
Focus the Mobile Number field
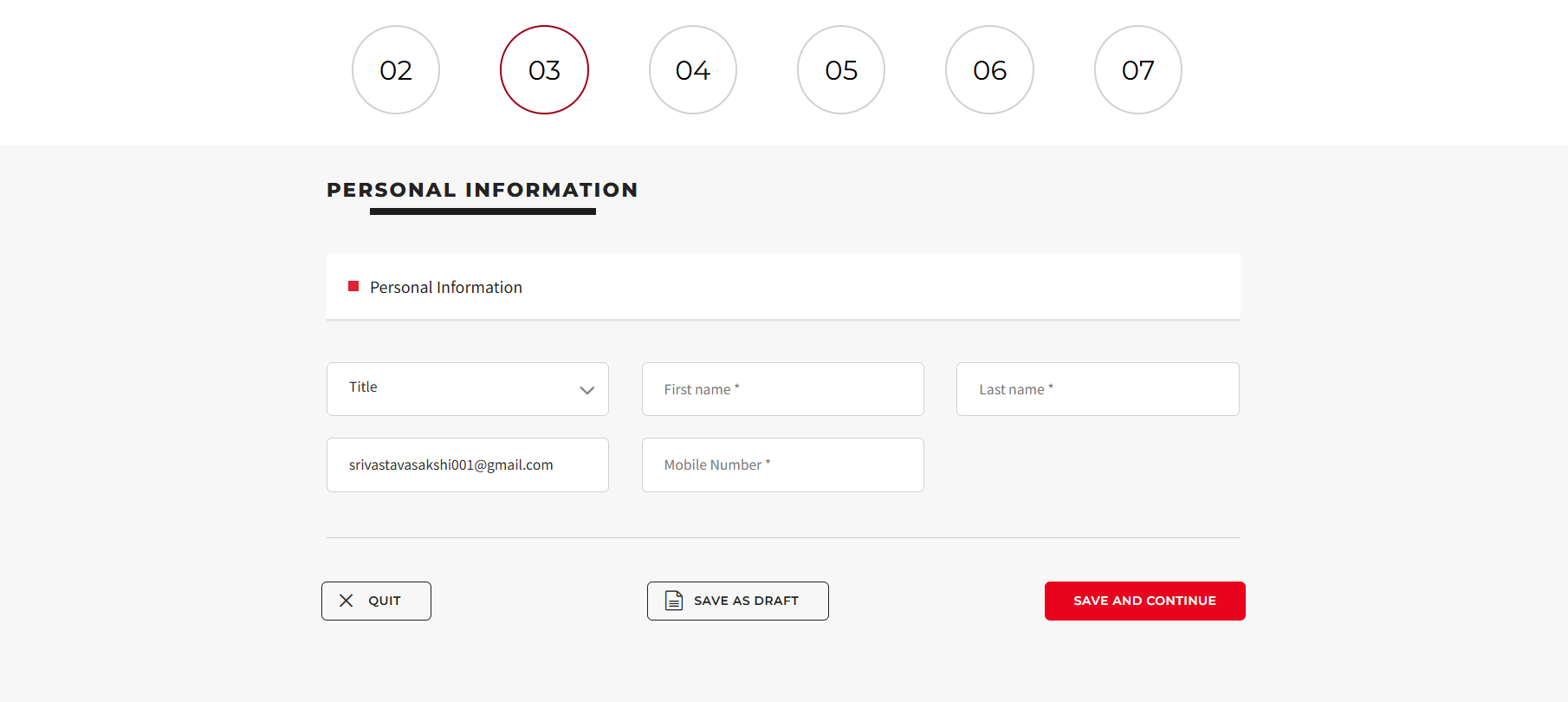pos(783,465)
